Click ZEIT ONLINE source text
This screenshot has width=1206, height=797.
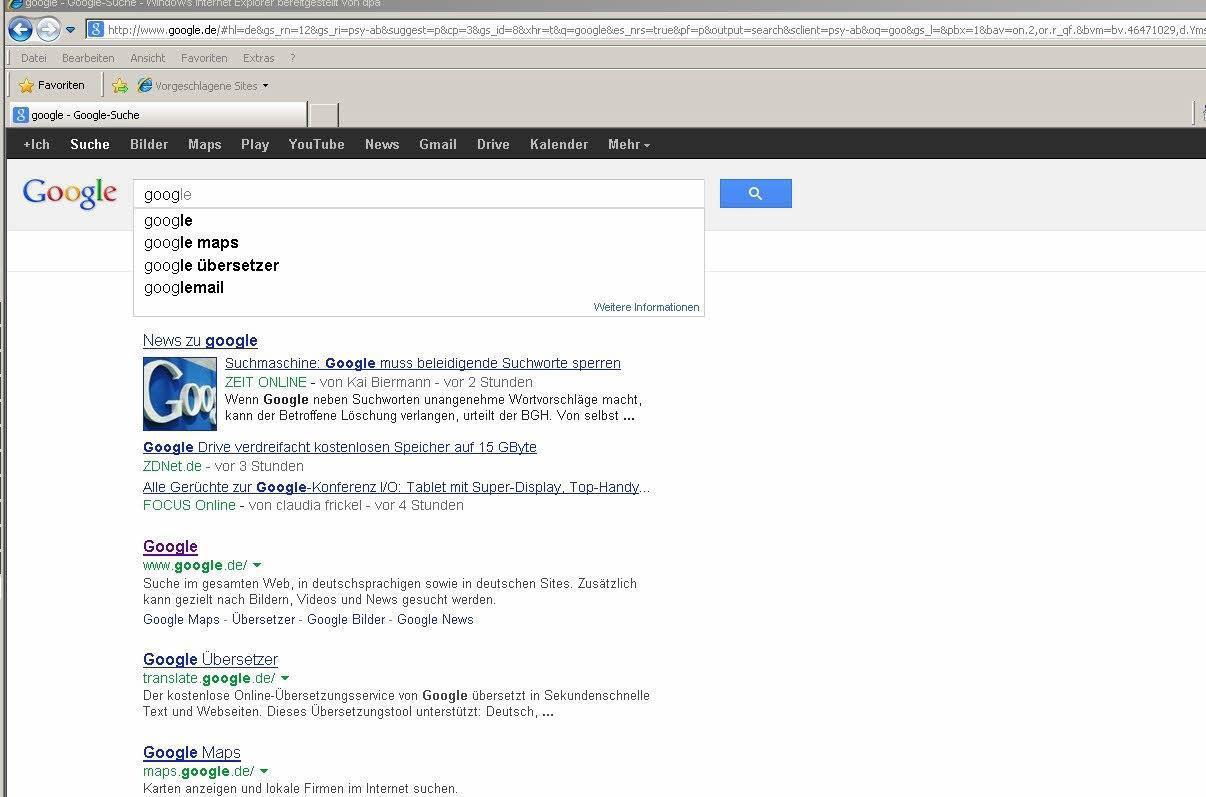click(266, 382)
